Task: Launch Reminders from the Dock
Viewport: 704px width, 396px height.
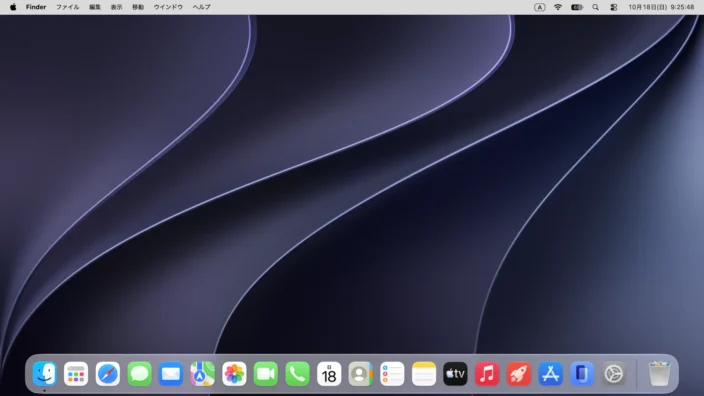Action: pyautogui.click(x=392, y=374)
